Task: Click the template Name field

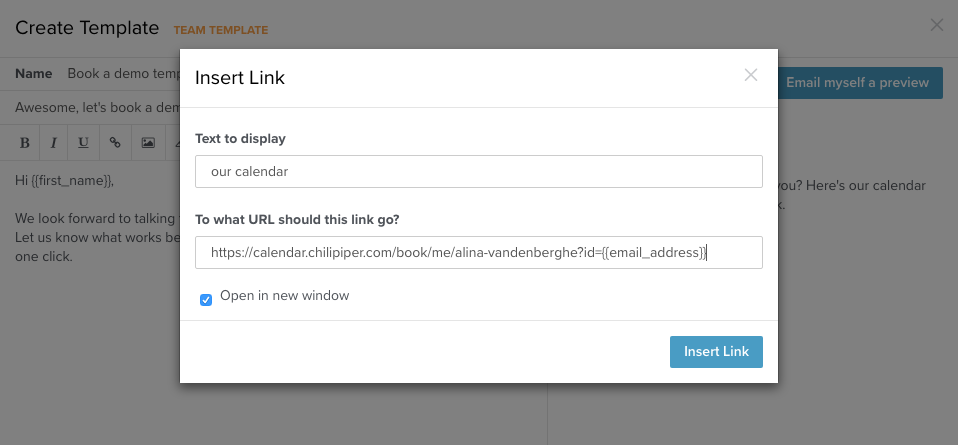Action: (x=124, y=74)
